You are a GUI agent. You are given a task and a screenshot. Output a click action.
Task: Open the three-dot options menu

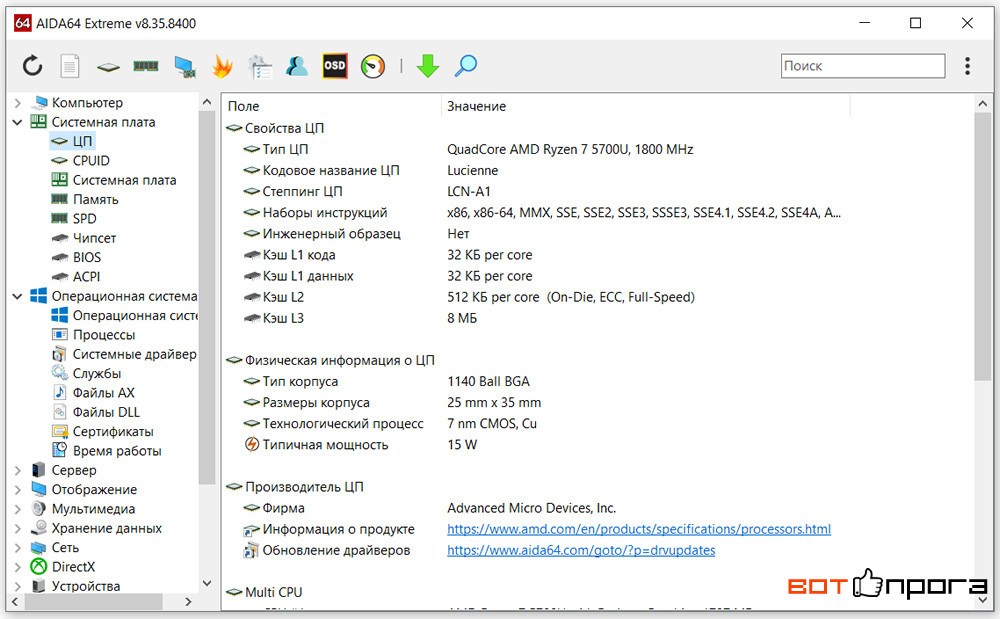(967, 66)
